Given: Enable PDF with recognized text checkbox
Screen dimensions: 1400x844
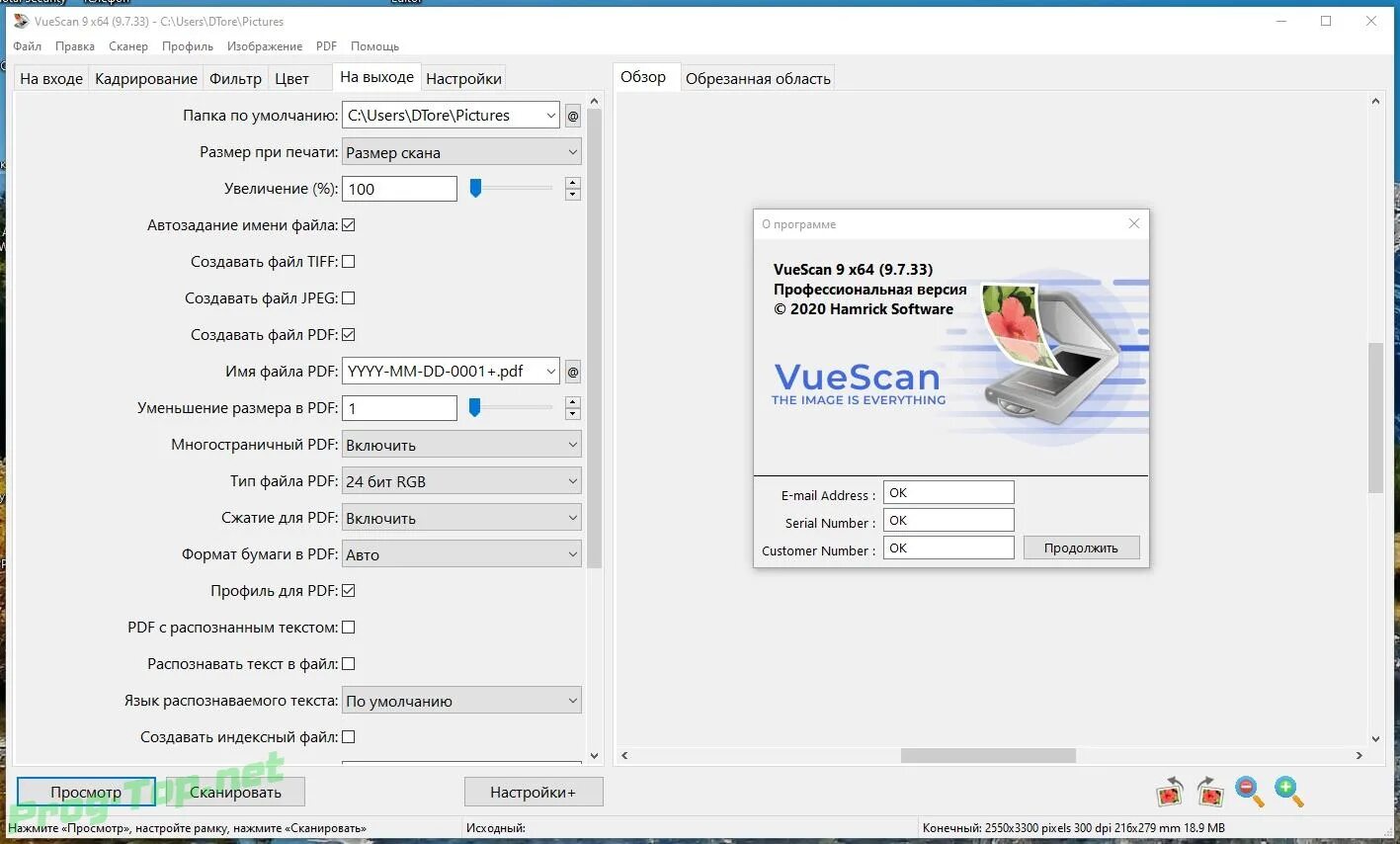Looking at the screenshot, I should pos(348,628).
